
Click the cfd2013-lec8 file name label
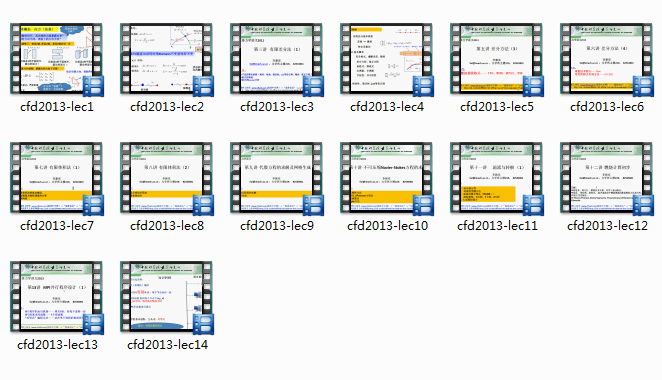(x=167, y=226)
